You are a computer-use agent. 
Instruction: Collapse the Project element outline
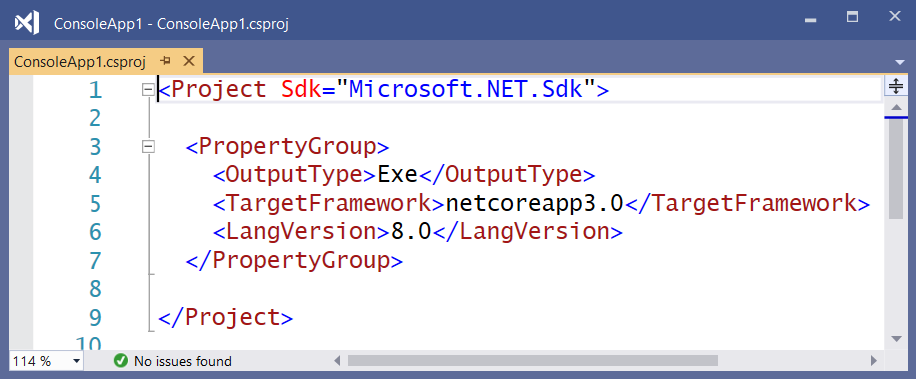click(x=148, y=90)
